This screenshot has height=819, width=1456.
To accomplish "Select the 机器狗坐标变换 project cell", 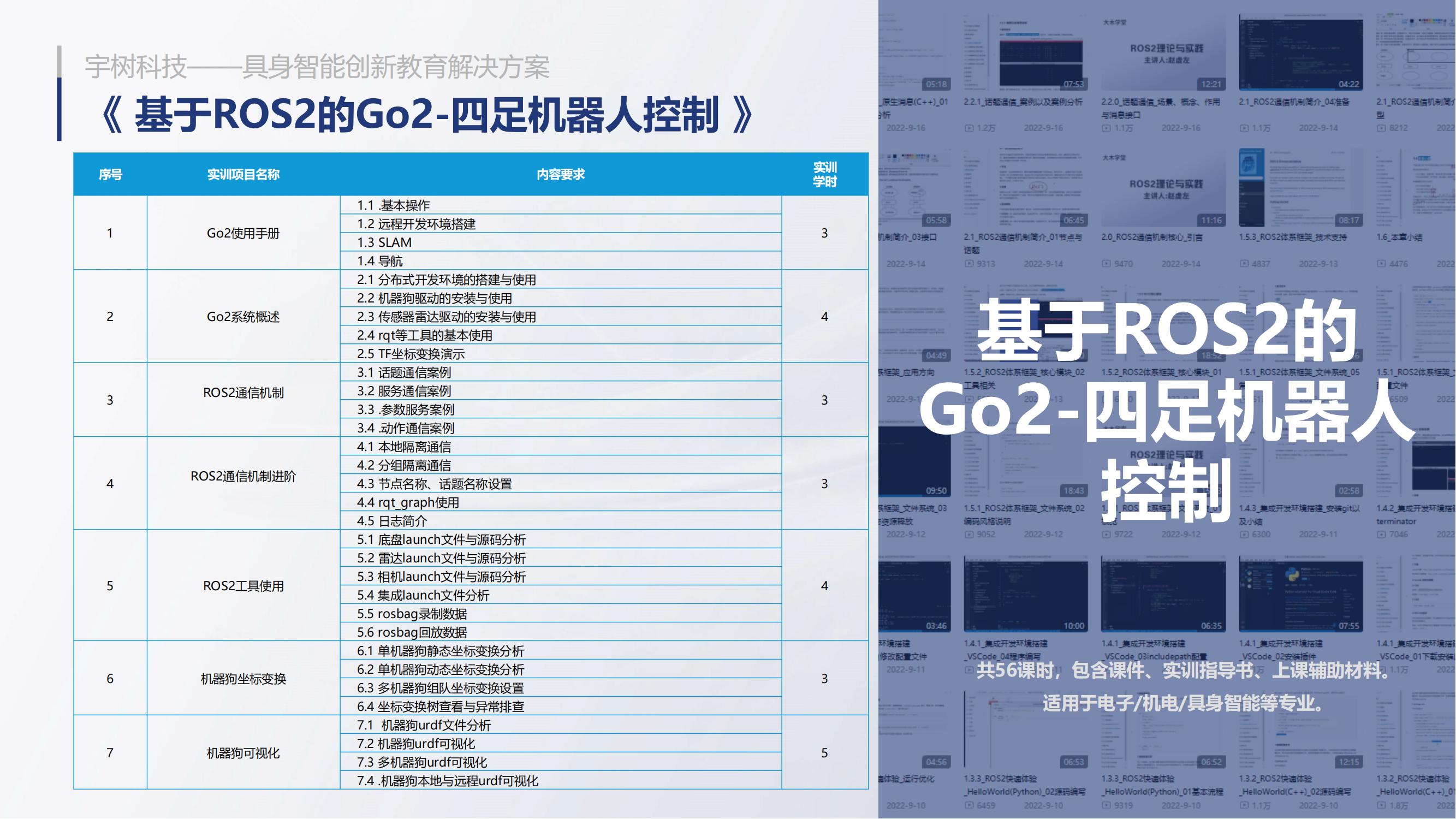I will (243, 678).
